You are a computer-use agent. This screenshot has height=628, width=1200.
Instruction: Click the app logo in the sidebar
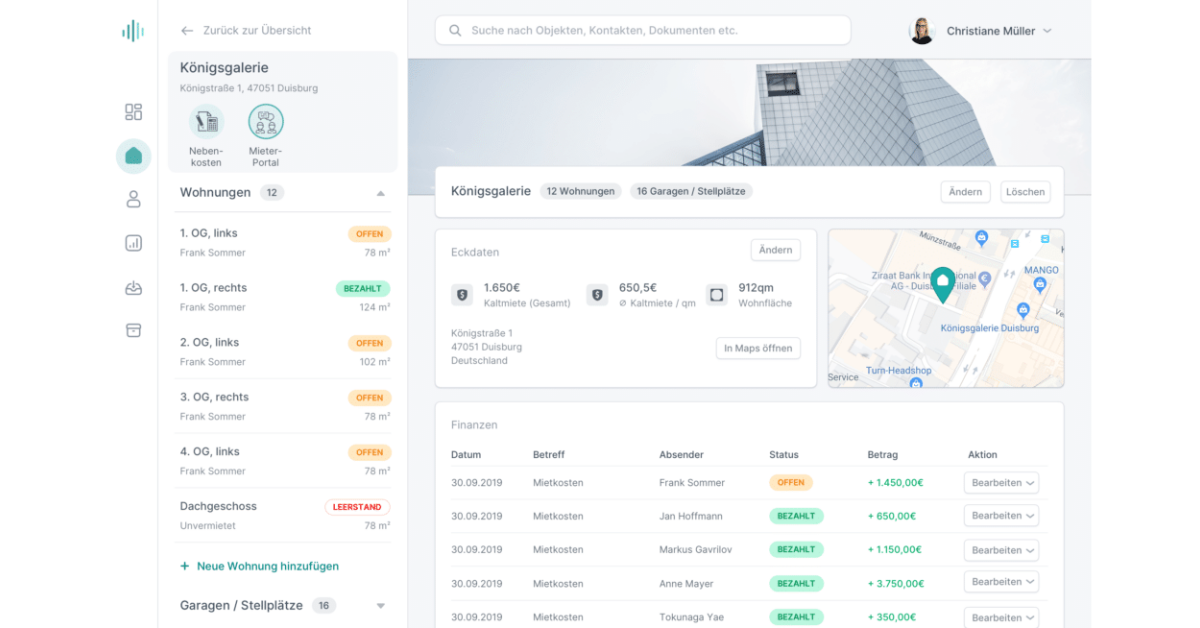(133, 31)
